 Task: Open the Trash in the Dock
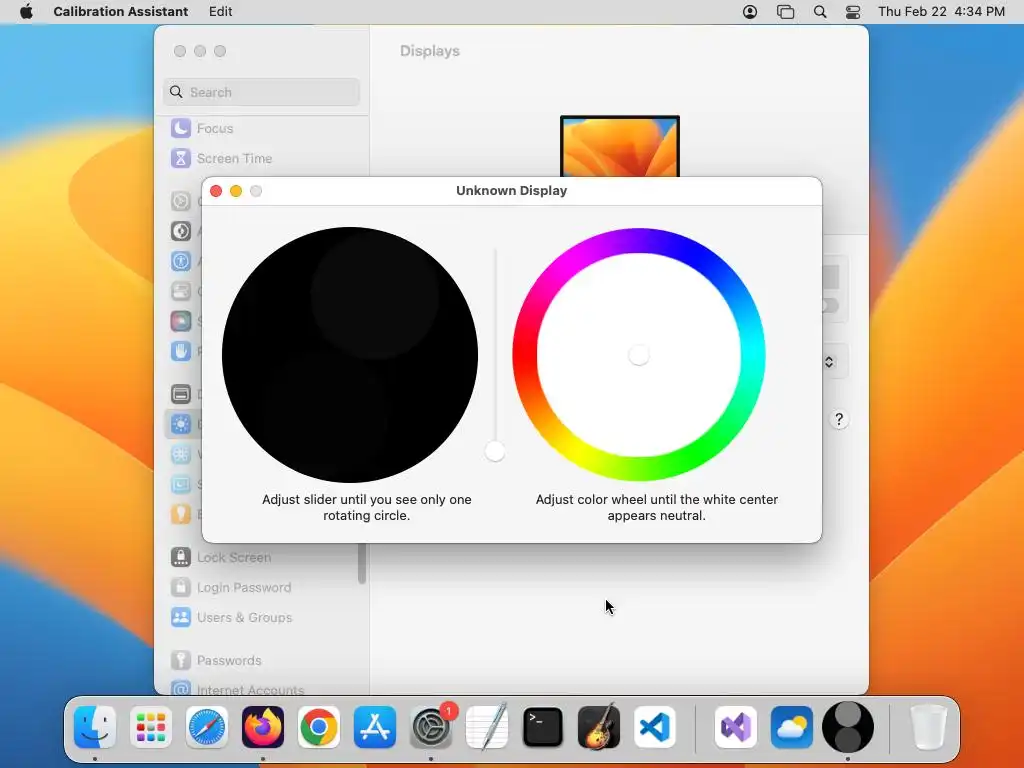928,727
